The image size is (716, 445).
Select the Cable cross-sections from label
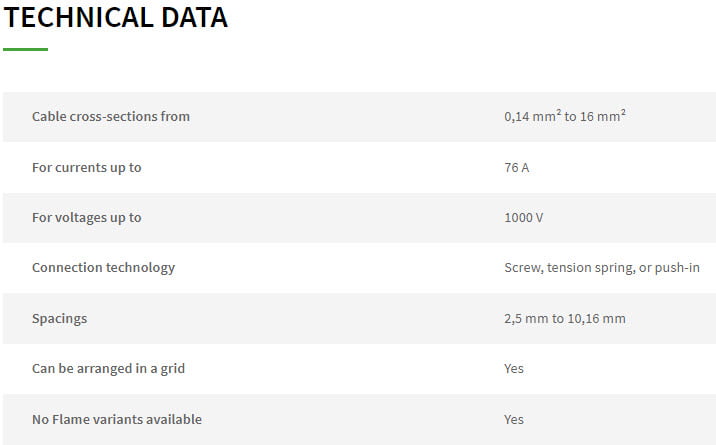[x=111, y=117]
